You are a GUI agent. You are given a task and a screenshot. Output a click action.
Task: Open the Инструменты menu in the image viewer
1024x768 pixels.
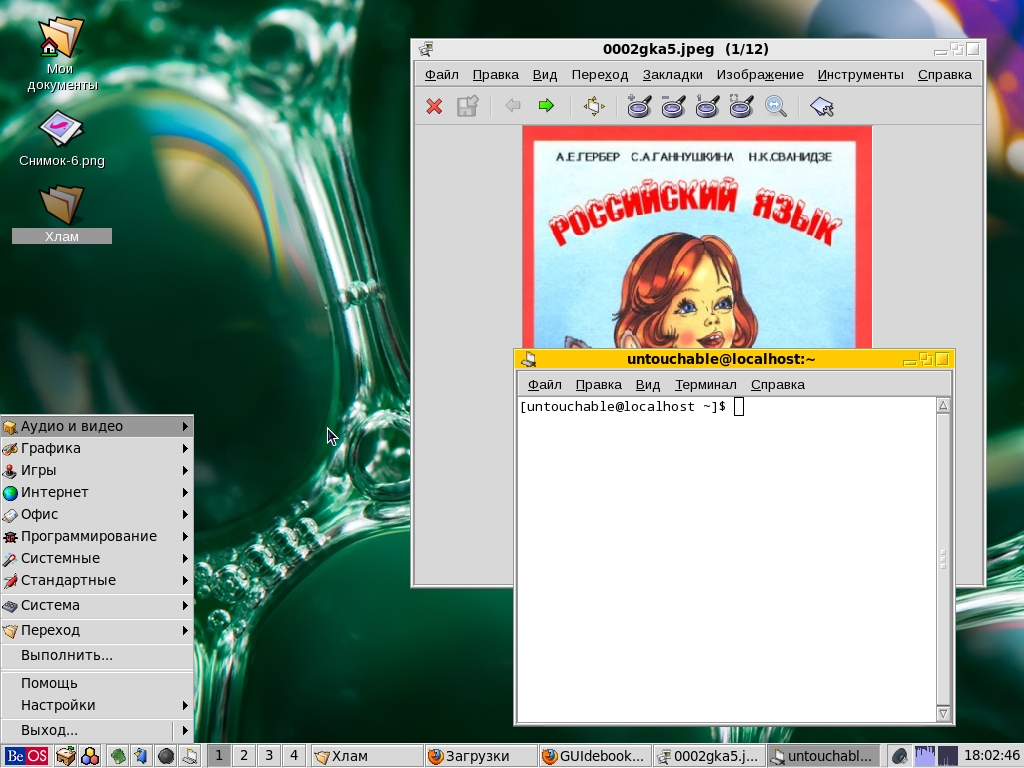coord(860,74)
